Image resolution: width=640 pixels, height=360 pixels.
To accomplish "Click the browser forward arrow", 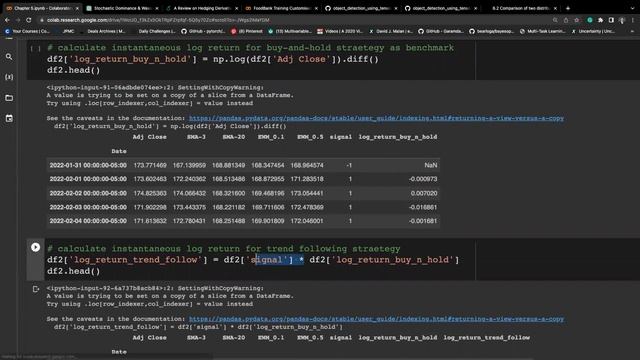I will (x=18, y=20).
